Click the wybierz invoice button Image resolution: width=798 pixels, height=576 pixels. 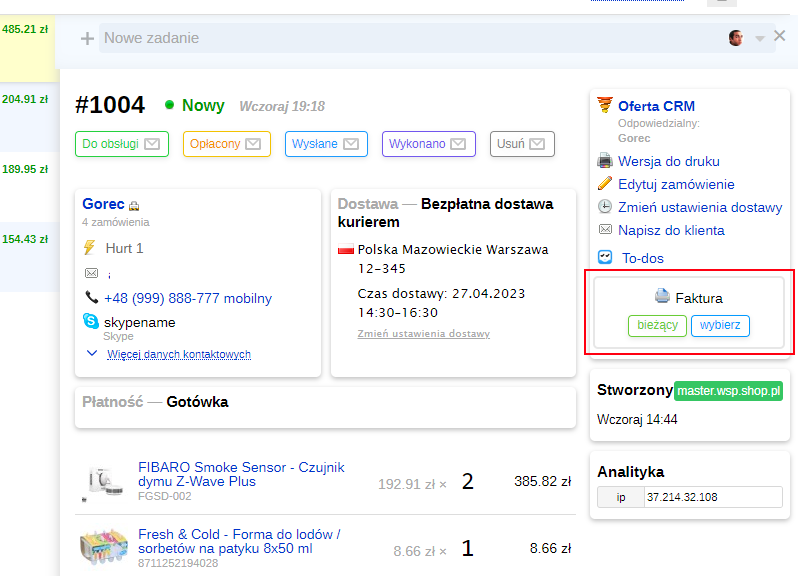pos(720,326)
